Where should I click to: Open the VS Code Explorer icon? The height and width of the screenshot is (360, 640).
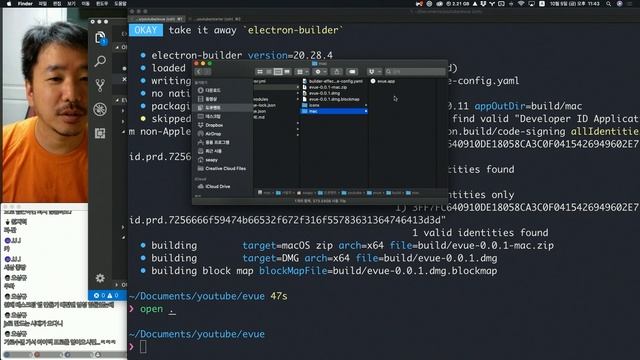pos(100,38)
